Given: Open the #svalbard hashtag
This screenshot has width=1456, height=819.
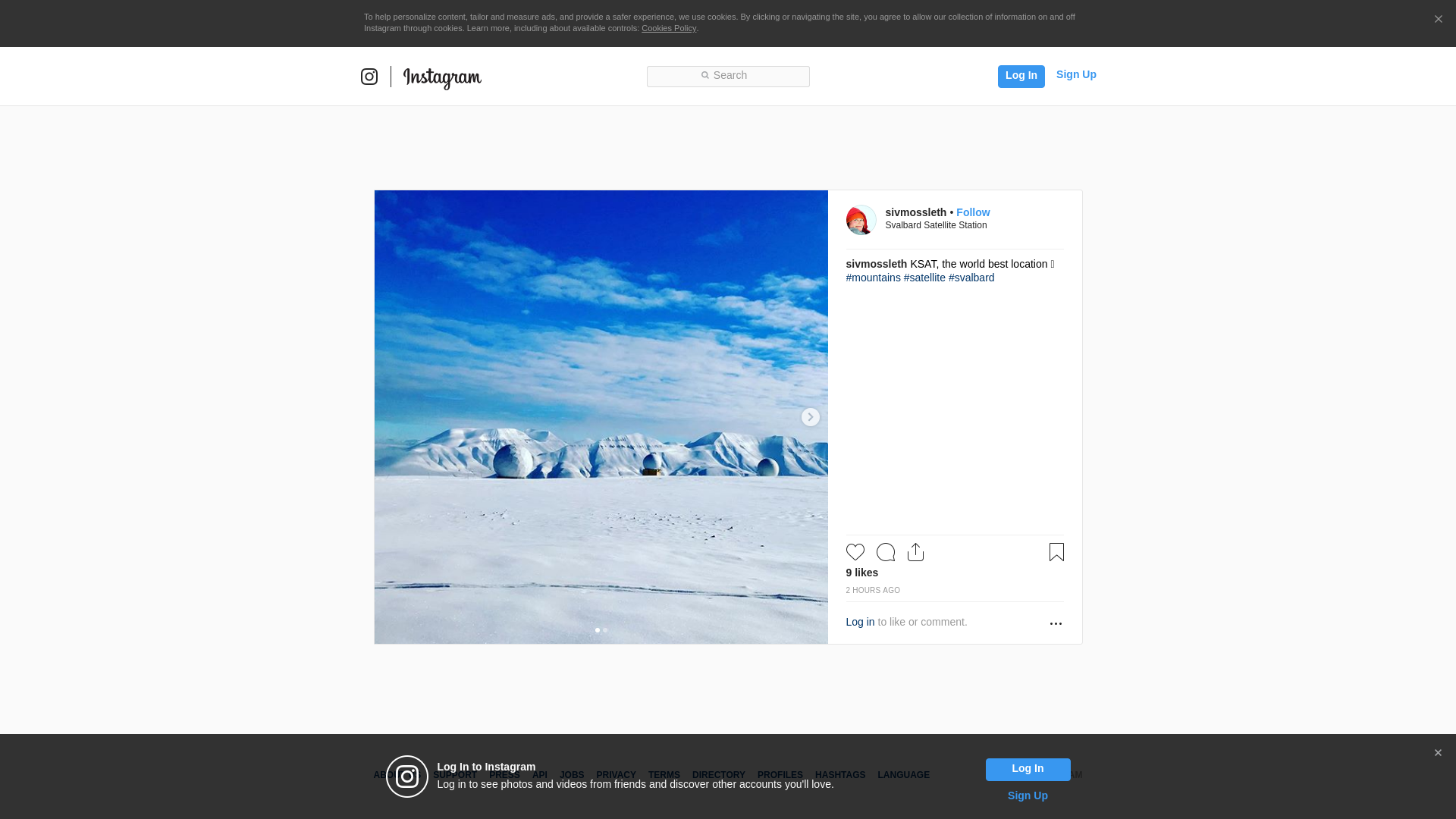Looking at the screenshot, I should [x=971, y=278].
